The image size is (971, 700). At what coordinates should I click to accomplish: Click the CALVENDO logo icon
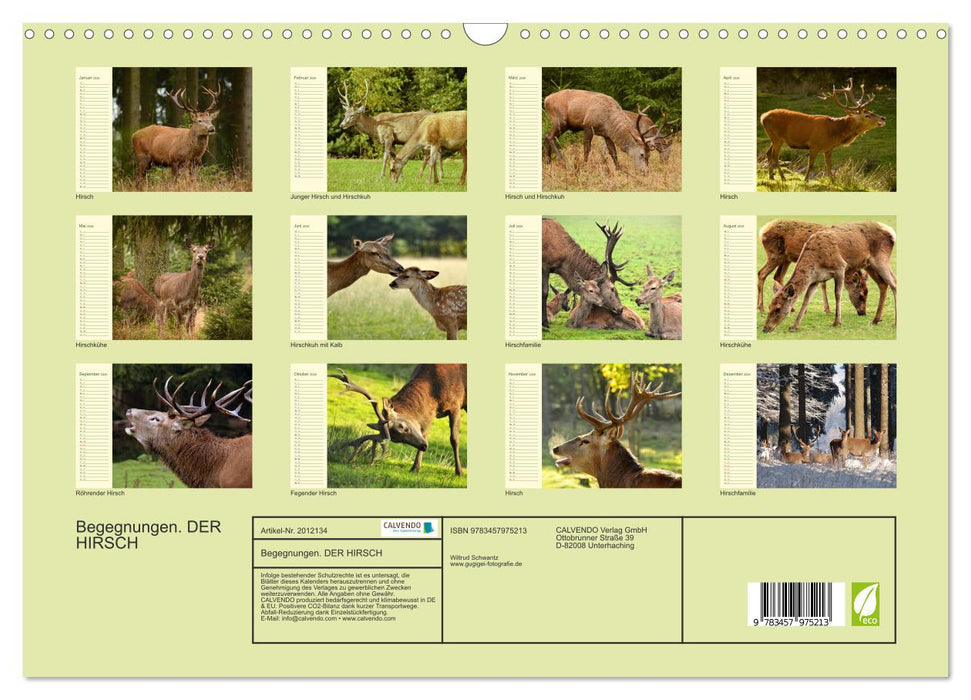(x=403, y=524)
